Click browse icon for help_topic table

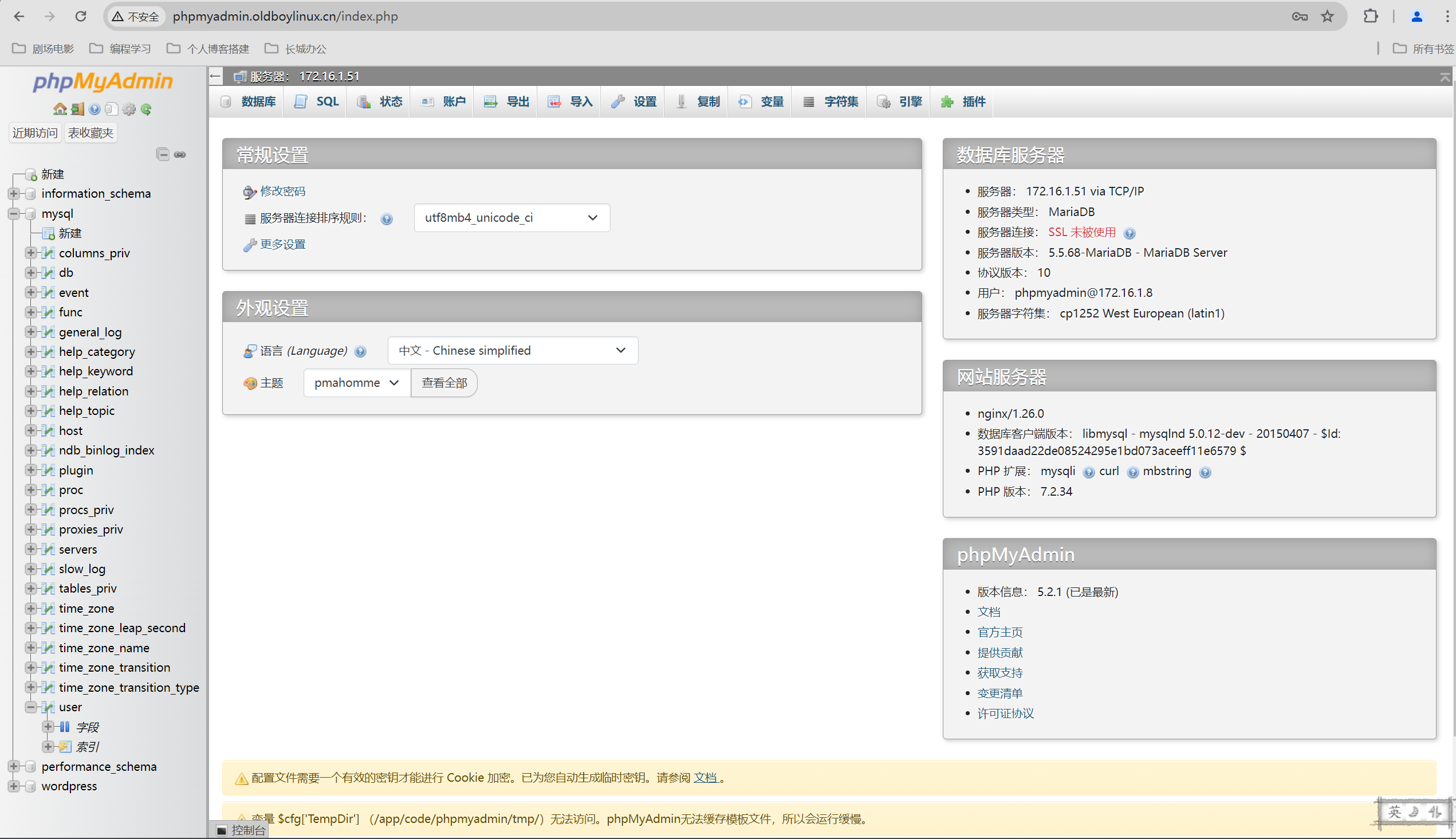pyautogui.click(x=49, y=411)
